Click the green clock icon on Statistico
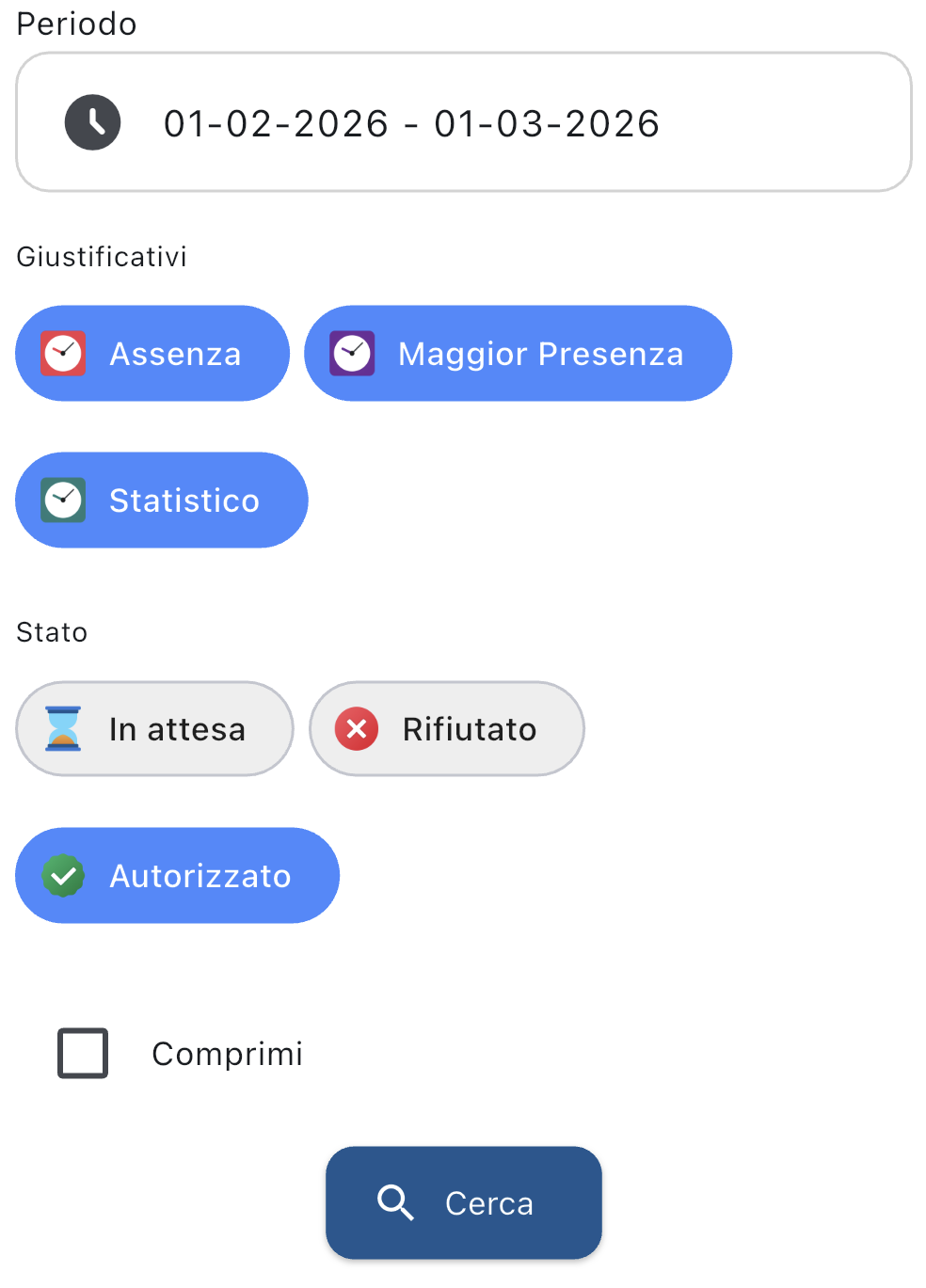Screen dimensions: 926x1288 (64, 501)
